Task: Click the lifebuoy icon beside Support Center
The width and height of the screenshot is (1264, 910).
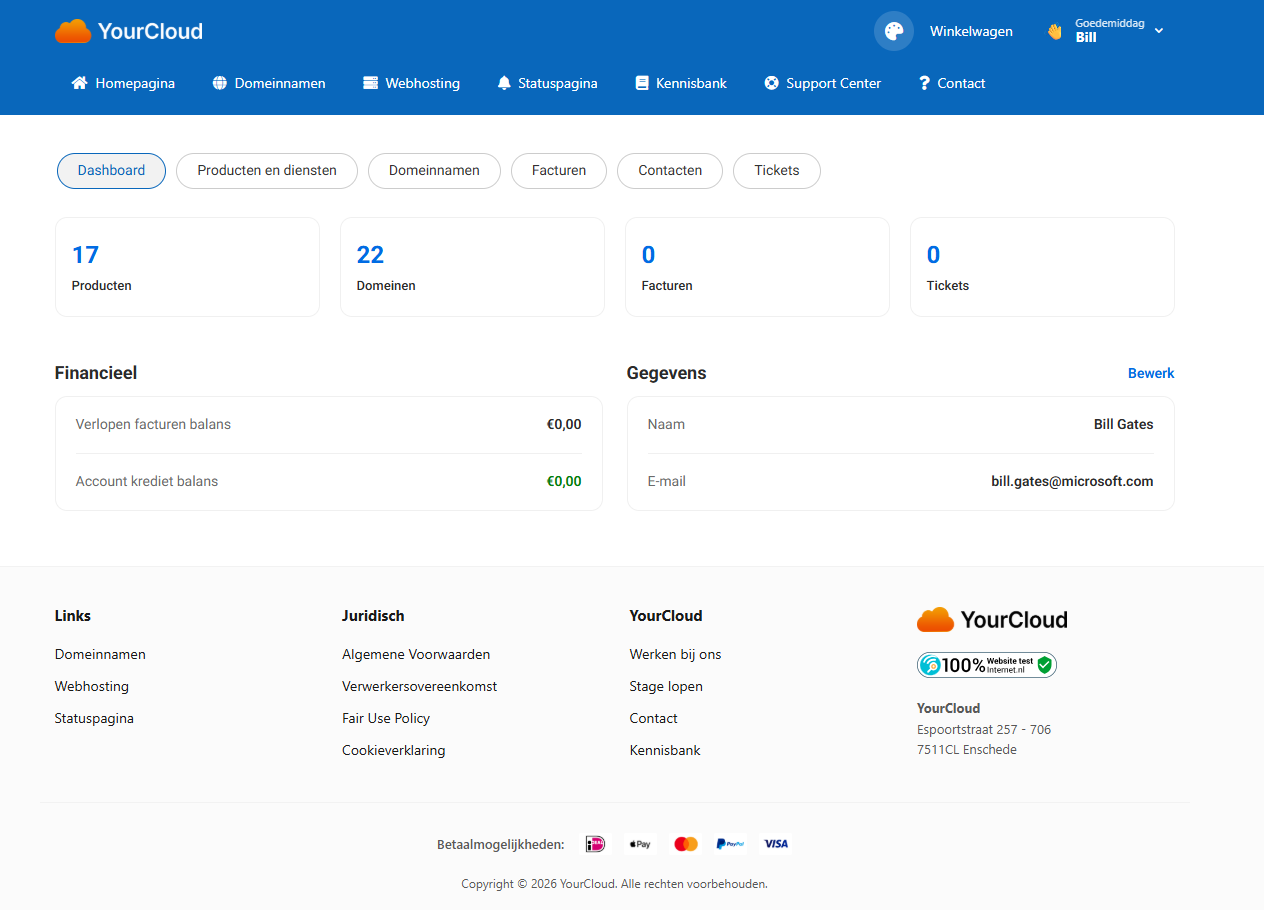Action: (x=771, y=83)
